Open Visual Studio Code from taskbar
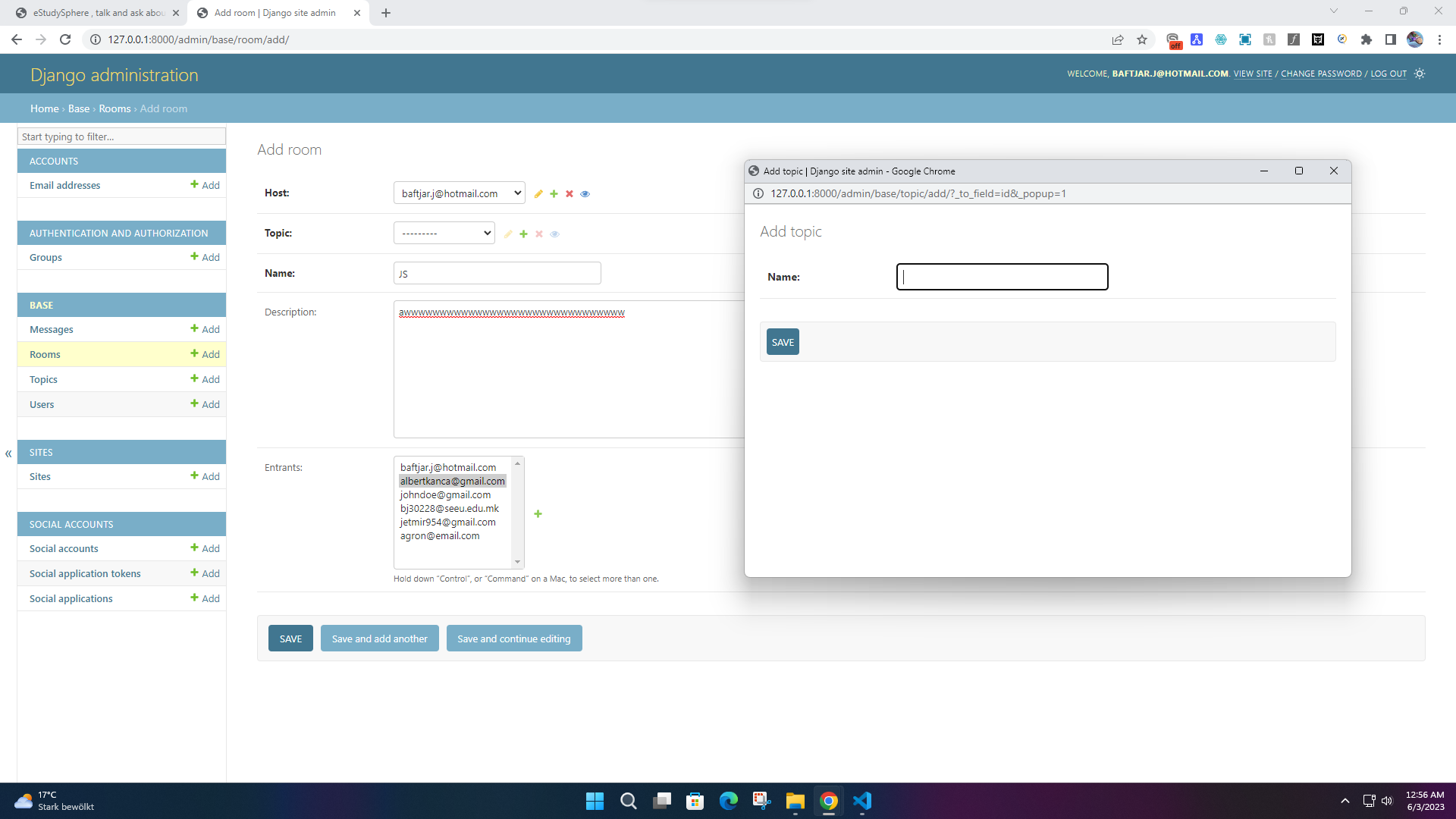 (862, 800)
